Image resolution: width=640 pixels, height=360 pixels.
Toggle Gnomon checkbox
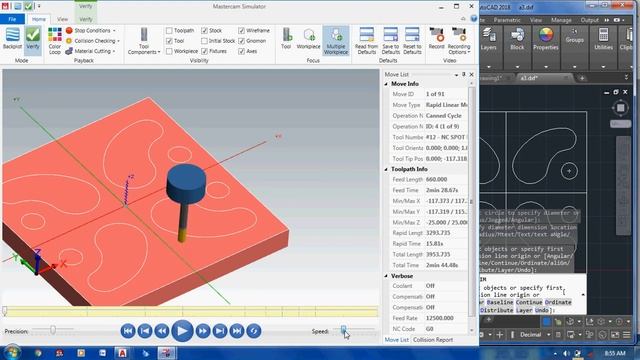click(x=241, y=41)
